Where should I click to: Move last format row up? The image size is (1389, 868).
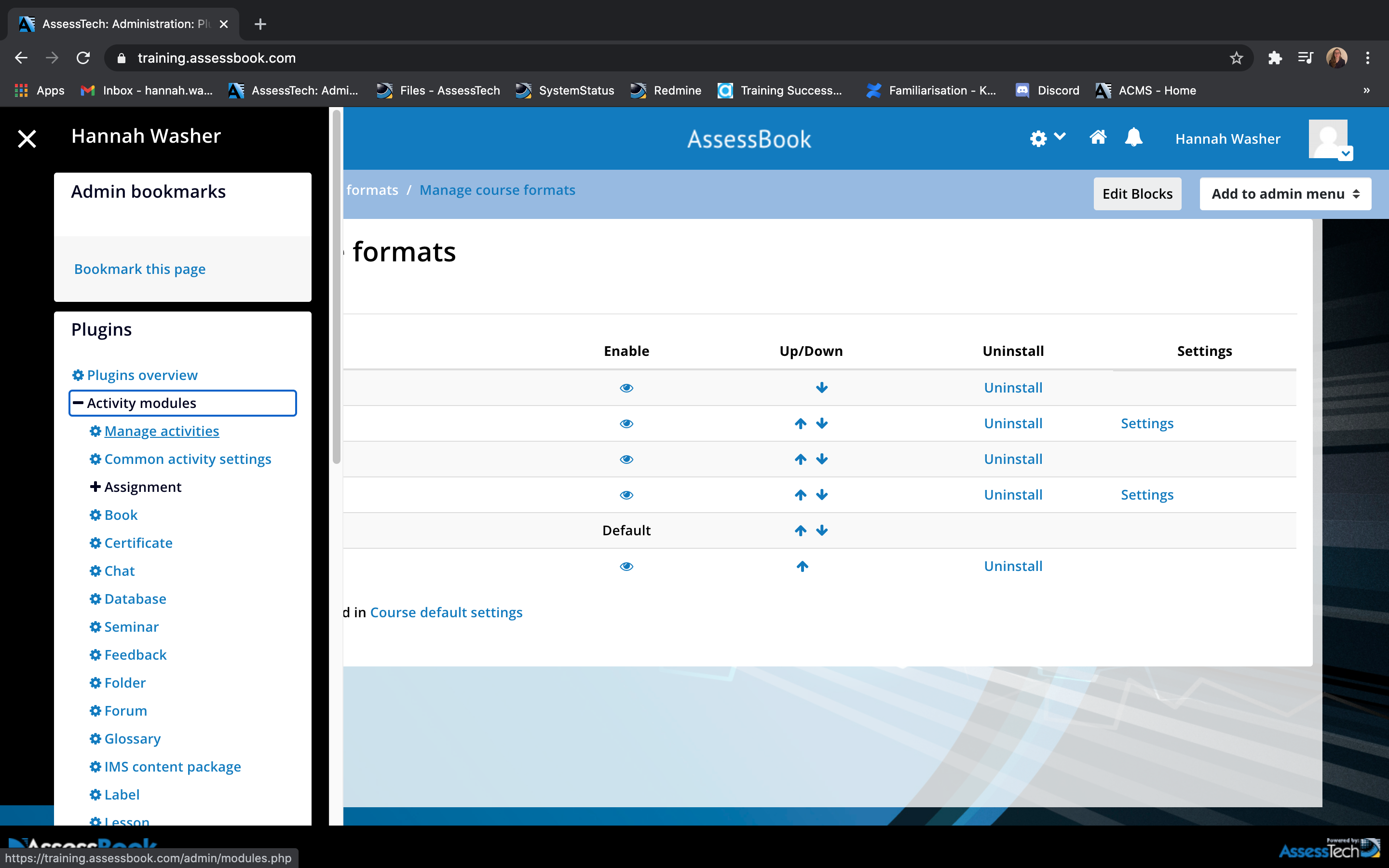pos(803,567)
